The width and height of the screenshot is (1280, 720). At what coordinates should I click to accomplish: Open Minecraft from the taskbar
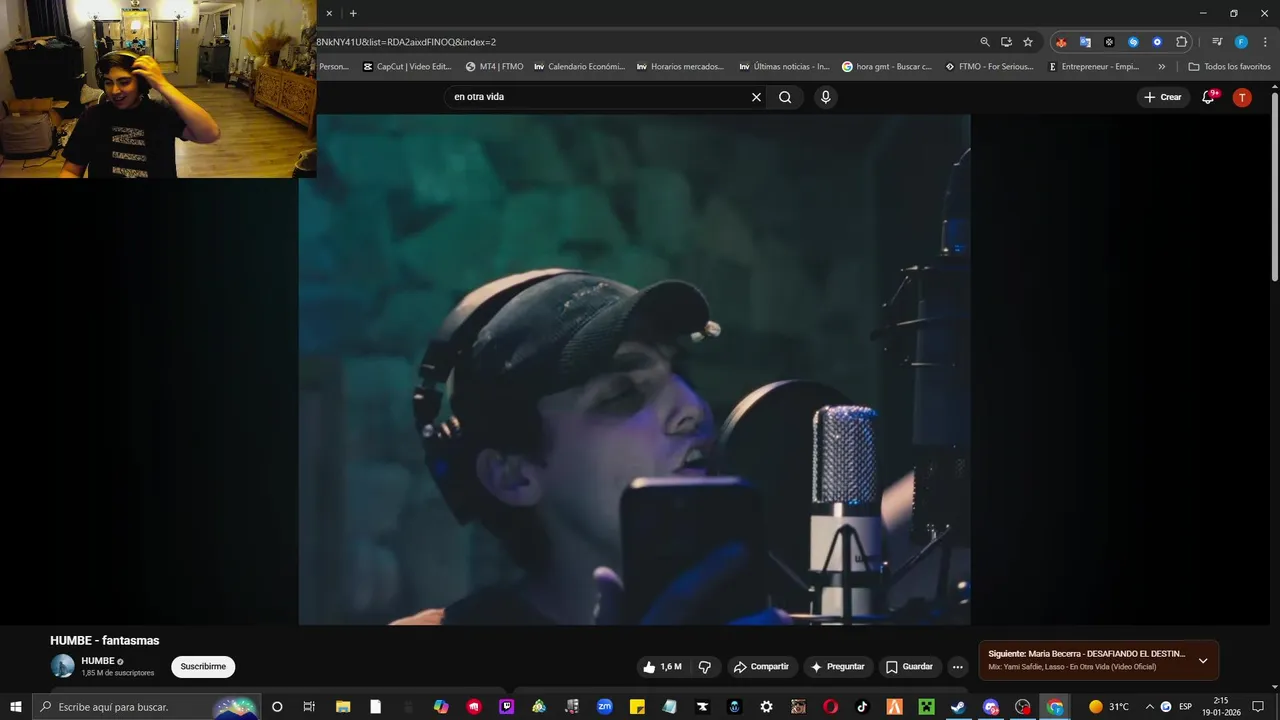[927, 707]
